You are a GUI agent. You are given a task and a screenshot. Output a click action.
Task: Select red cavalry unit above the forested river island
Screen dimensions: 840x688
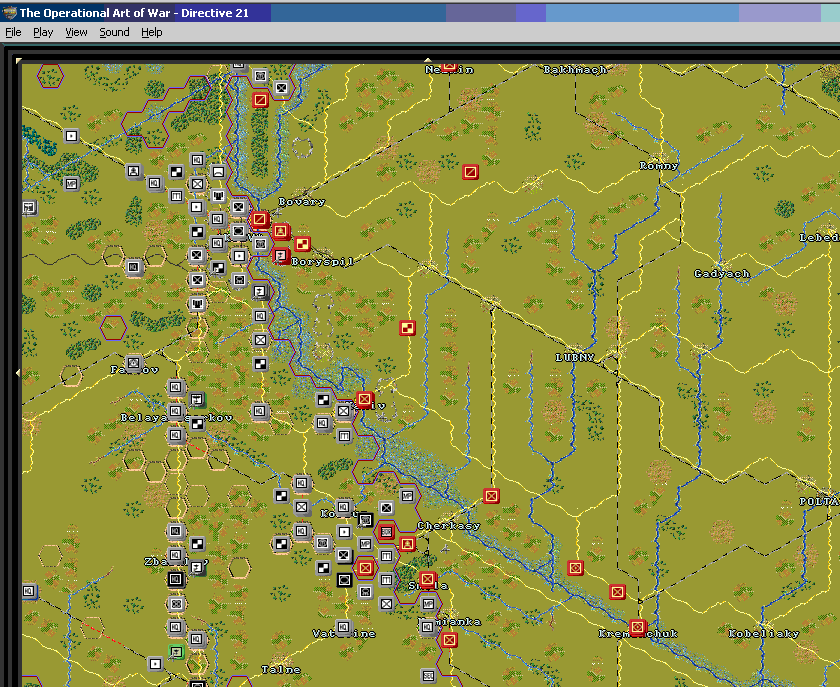point(260,100)
